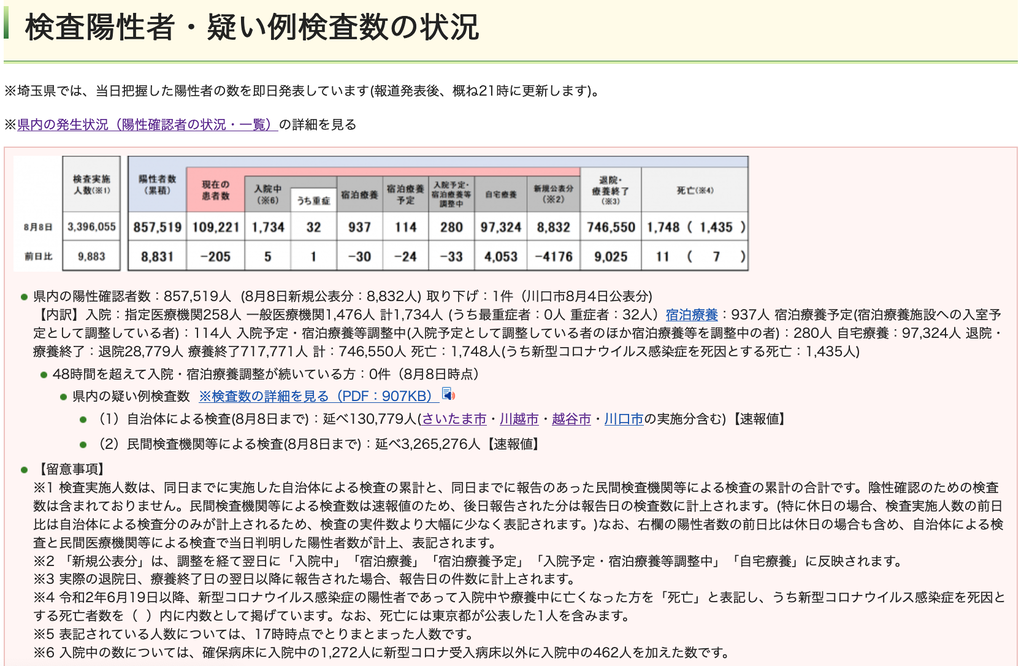This screenshot has height=666, width=1024.
Task: Click the 【留意事項】 notes heading
Action: pyautogui.click(x=69, y=469)
